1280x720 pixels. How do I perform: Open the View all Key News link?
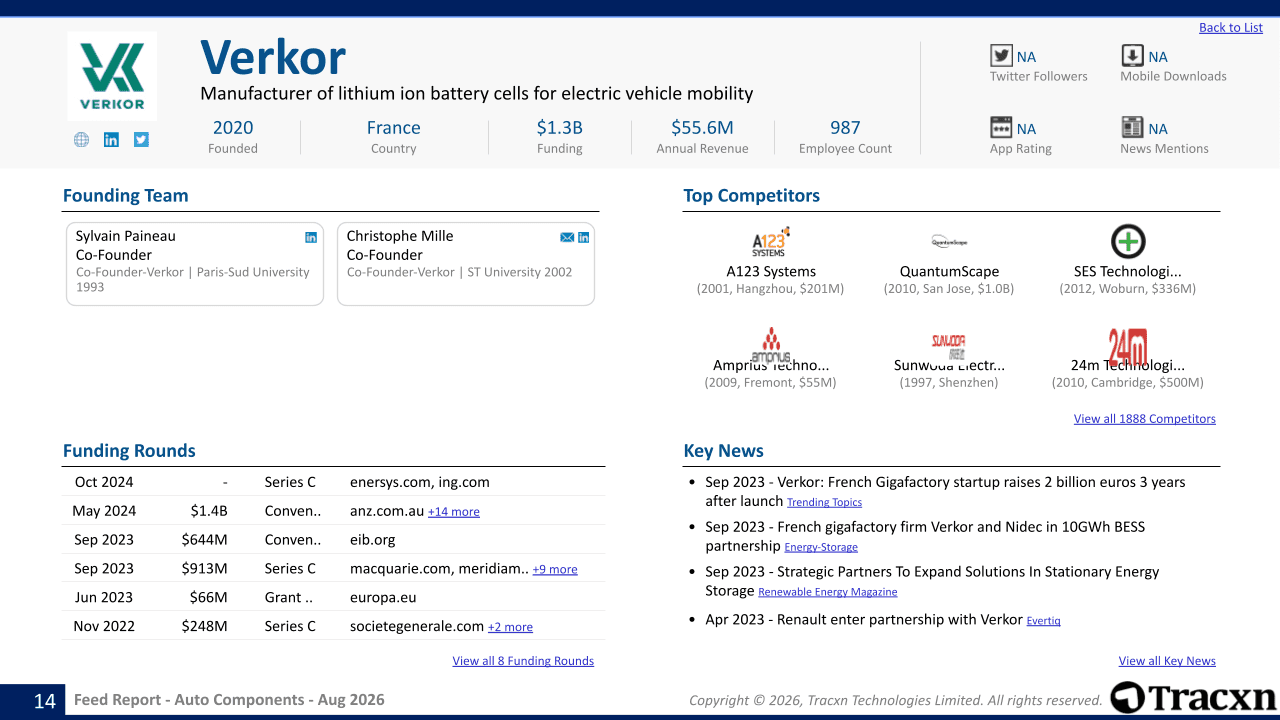tap(1167, 661)
